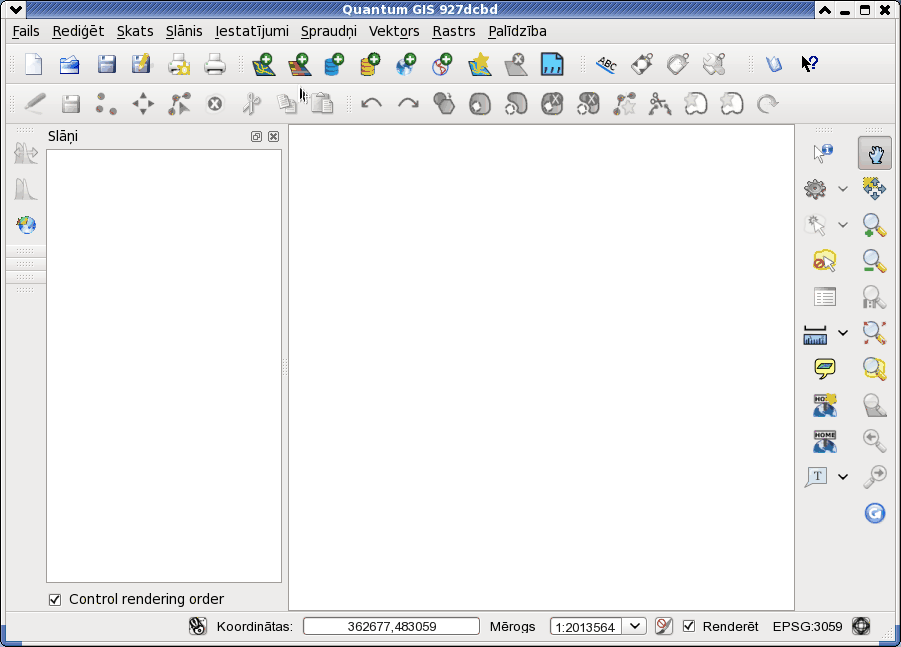Click the ABC labeling tool icon
901x647 pixels.
(x=606, y=64)
